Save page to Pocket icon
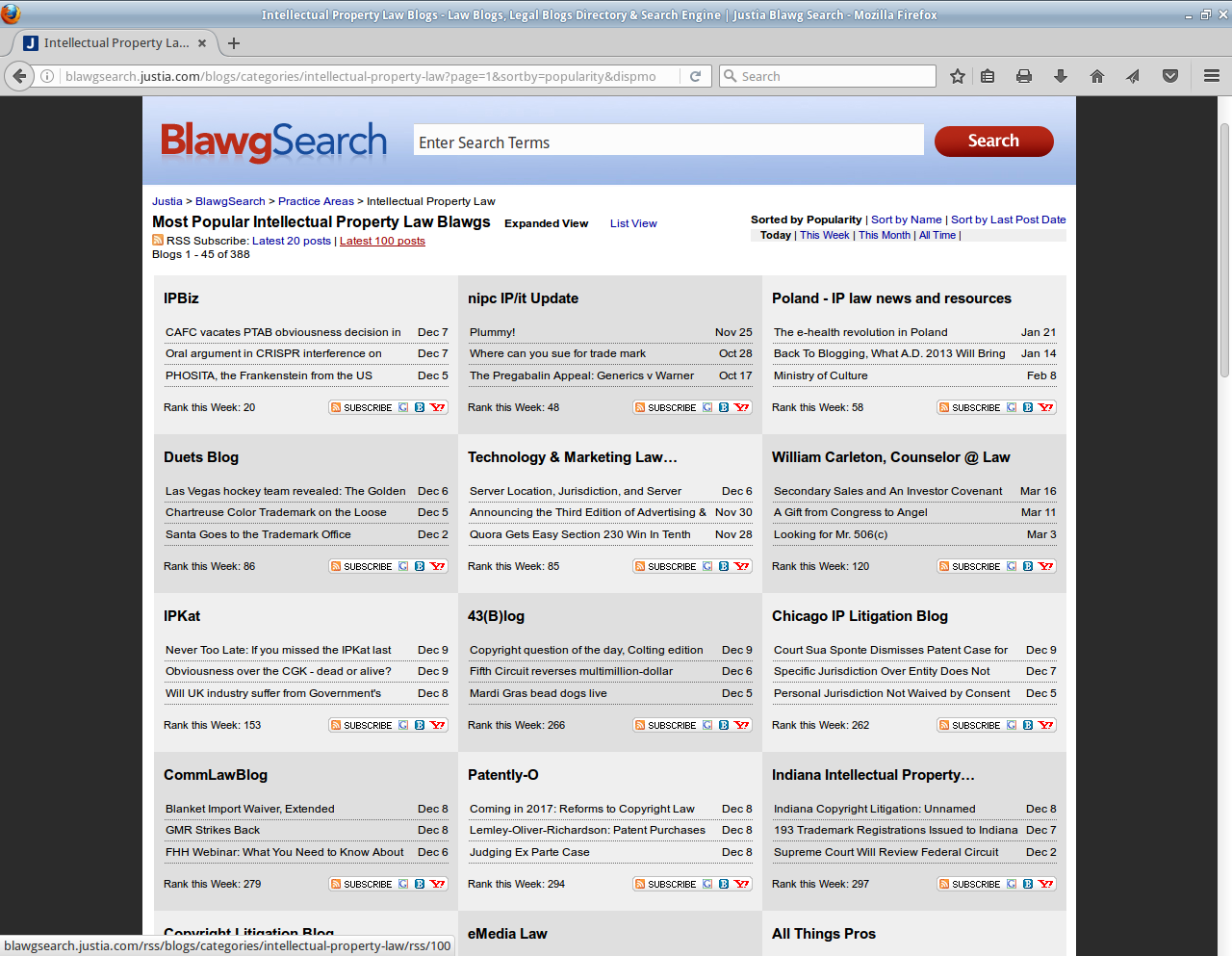Screen dimensions: 1232x956 coord(1170,76)
